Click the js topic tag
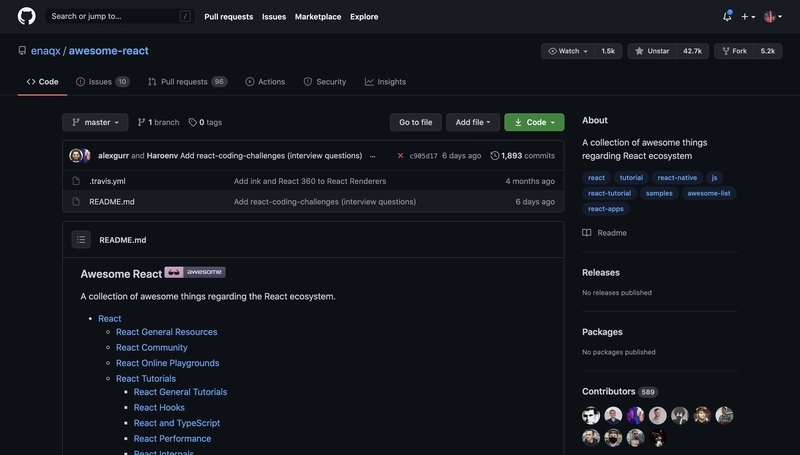The image size is (800, 455). pyautogui.click(x=714, y=178)
